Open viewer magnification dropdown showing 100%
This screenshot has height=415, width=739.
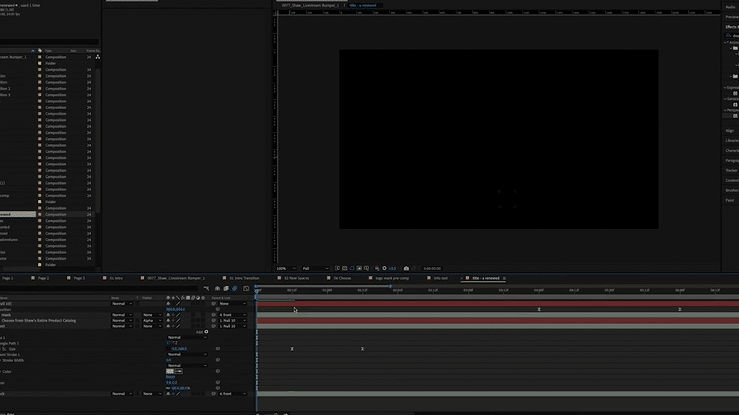click(x=286, y=269)
